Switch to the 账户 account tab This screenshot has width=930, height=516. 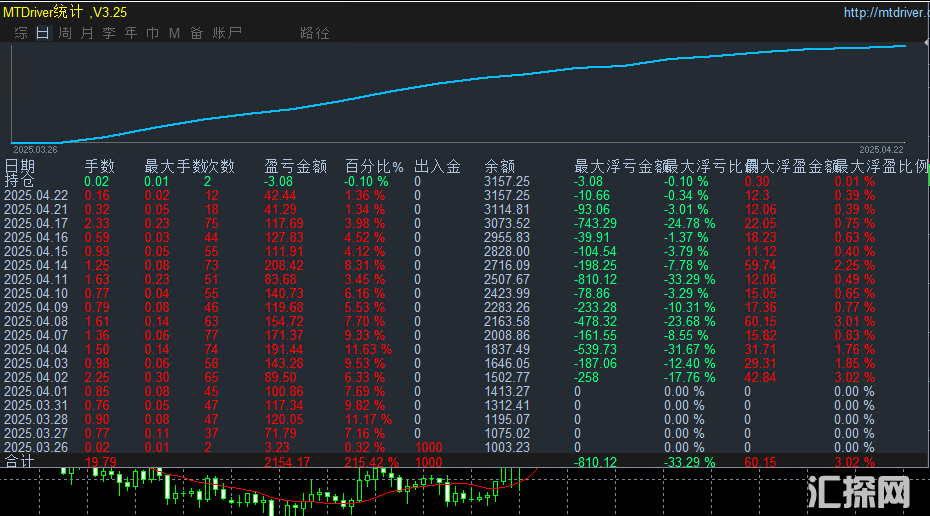[x=227, y=33]
